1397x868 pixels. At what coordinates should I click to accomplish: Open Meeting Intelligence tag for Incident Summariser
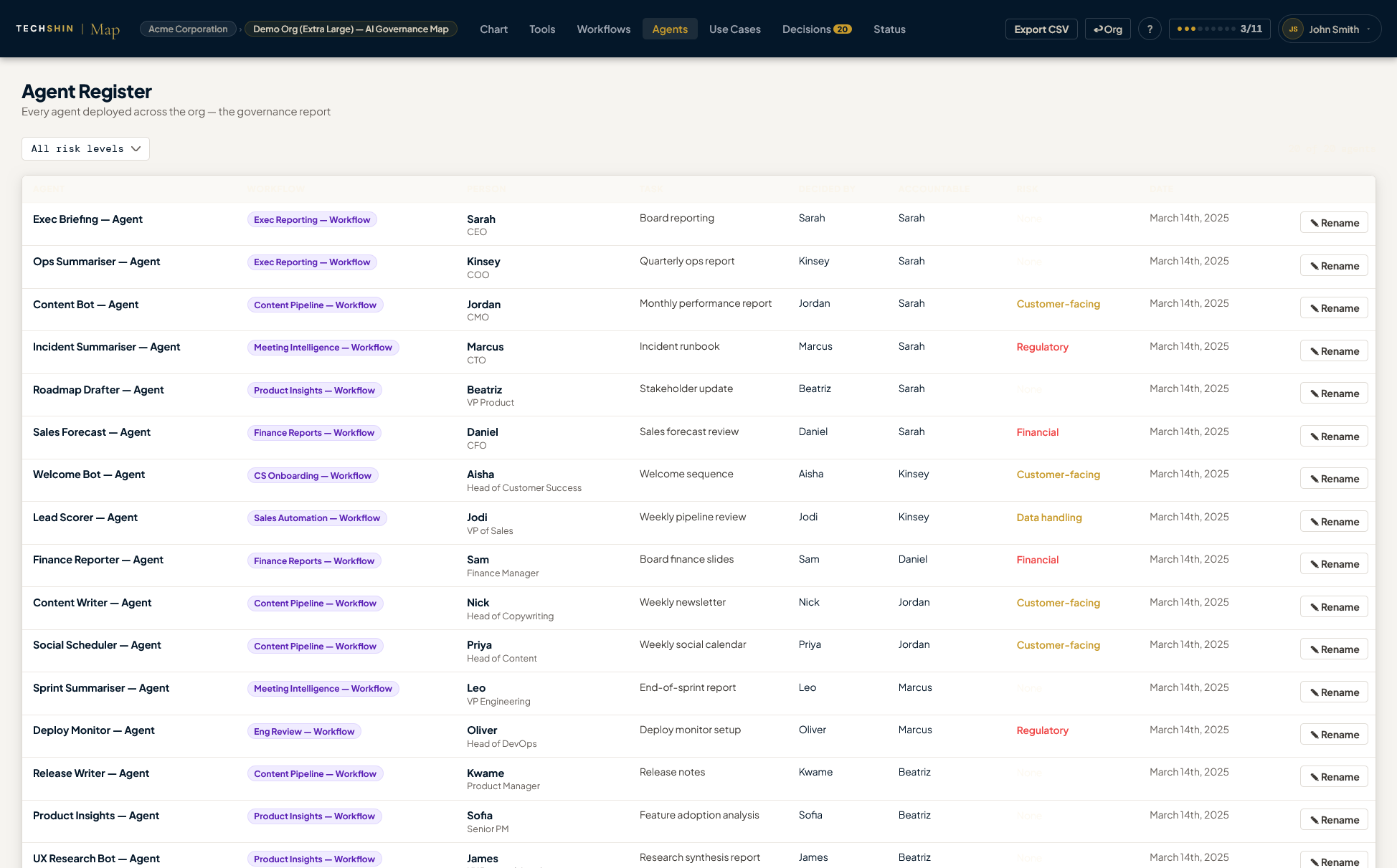(x=323, y=348)
